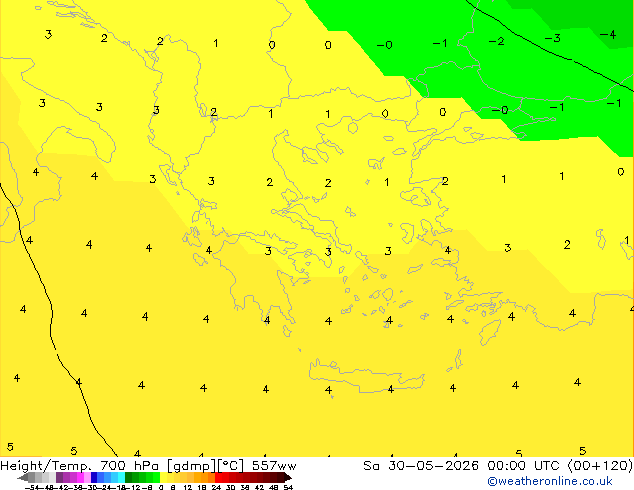The height and width of the screenshot is (490, 634).
Task: Click the dark maroon right arrow end of legend
Action: click(288, 478)
